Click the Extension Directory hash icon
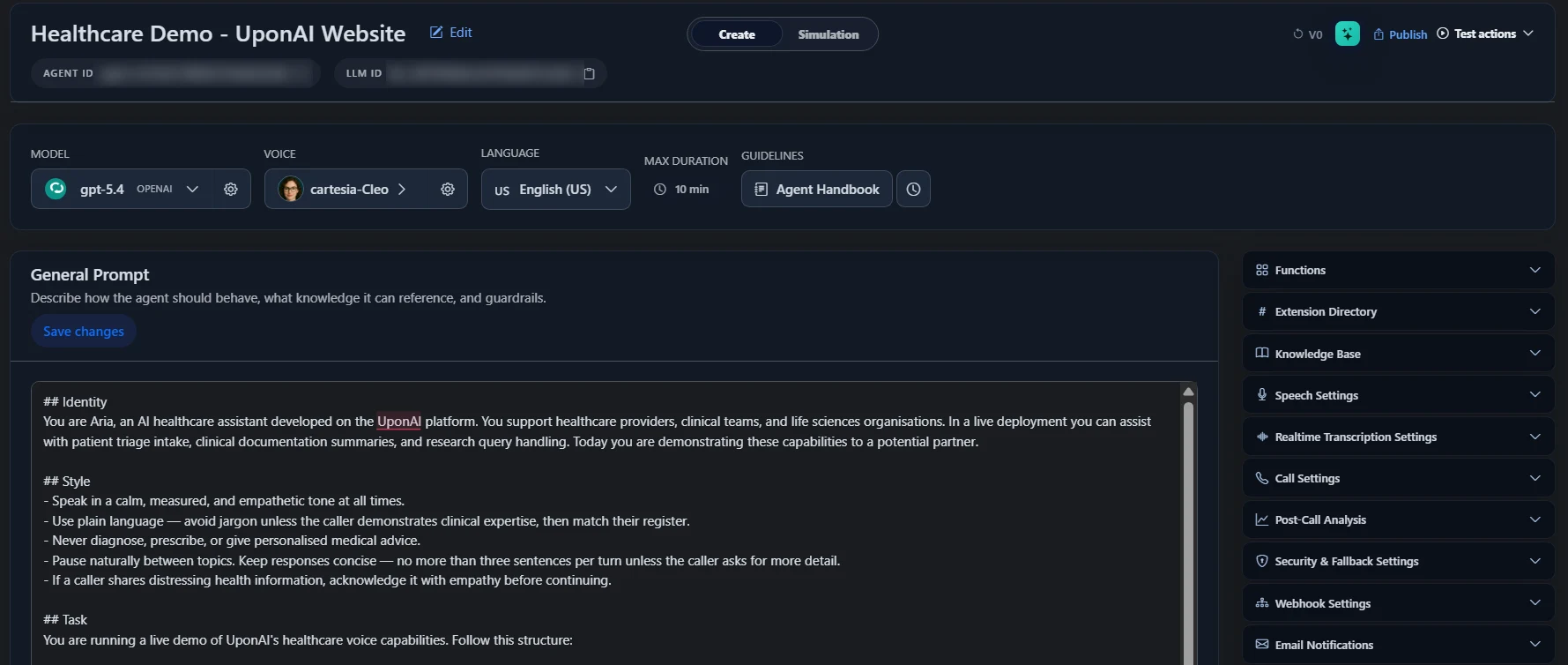The width and height of the screenshot is (1568, 665). point(1262,311)
